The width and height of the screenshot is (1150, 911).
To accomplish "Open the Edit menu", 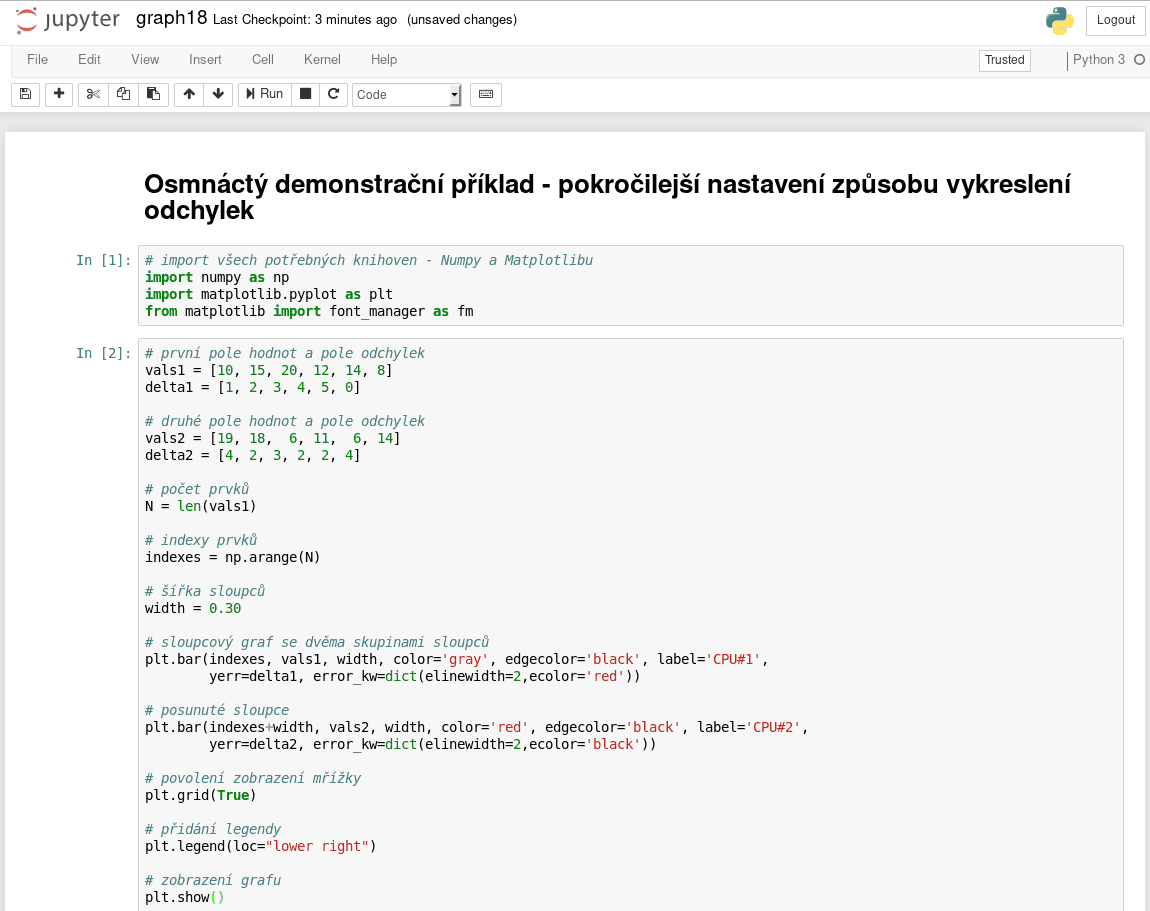I will click(89, 59).
